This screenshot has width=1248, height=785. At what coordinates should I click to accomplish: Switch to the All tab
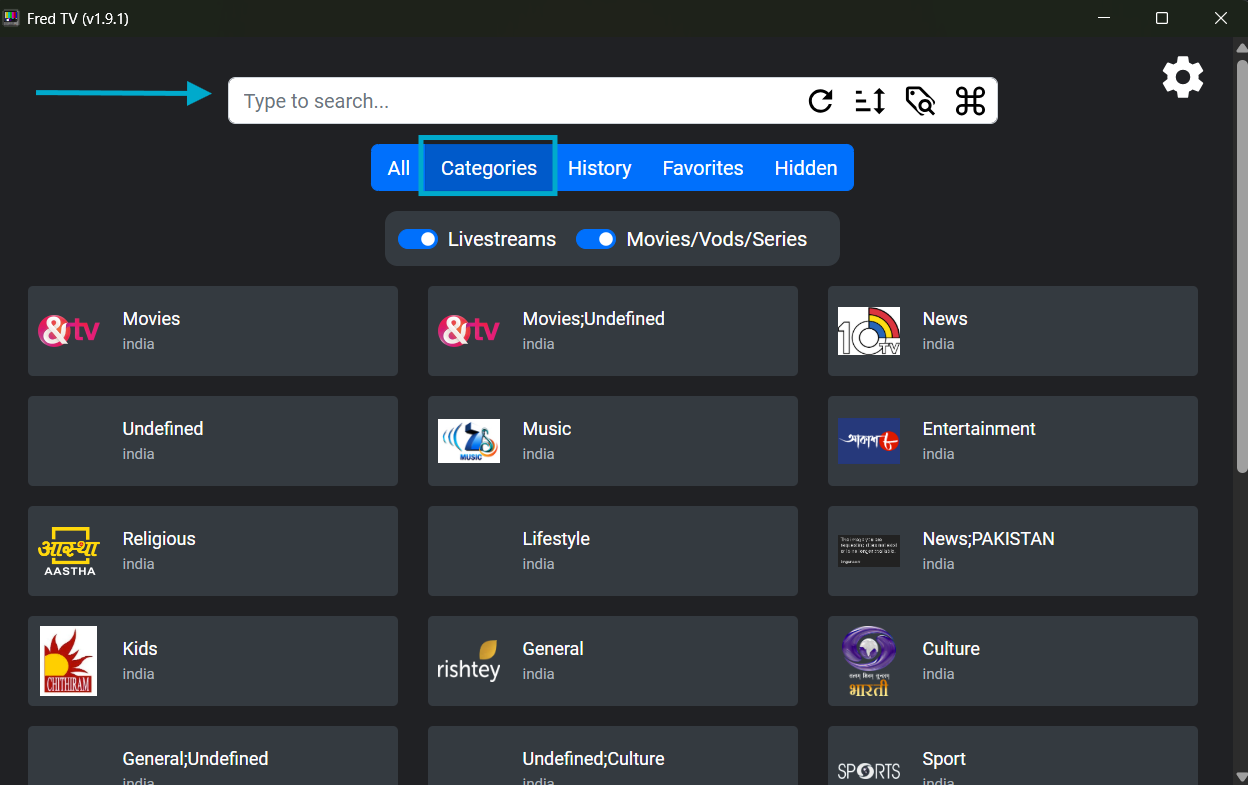399,168
